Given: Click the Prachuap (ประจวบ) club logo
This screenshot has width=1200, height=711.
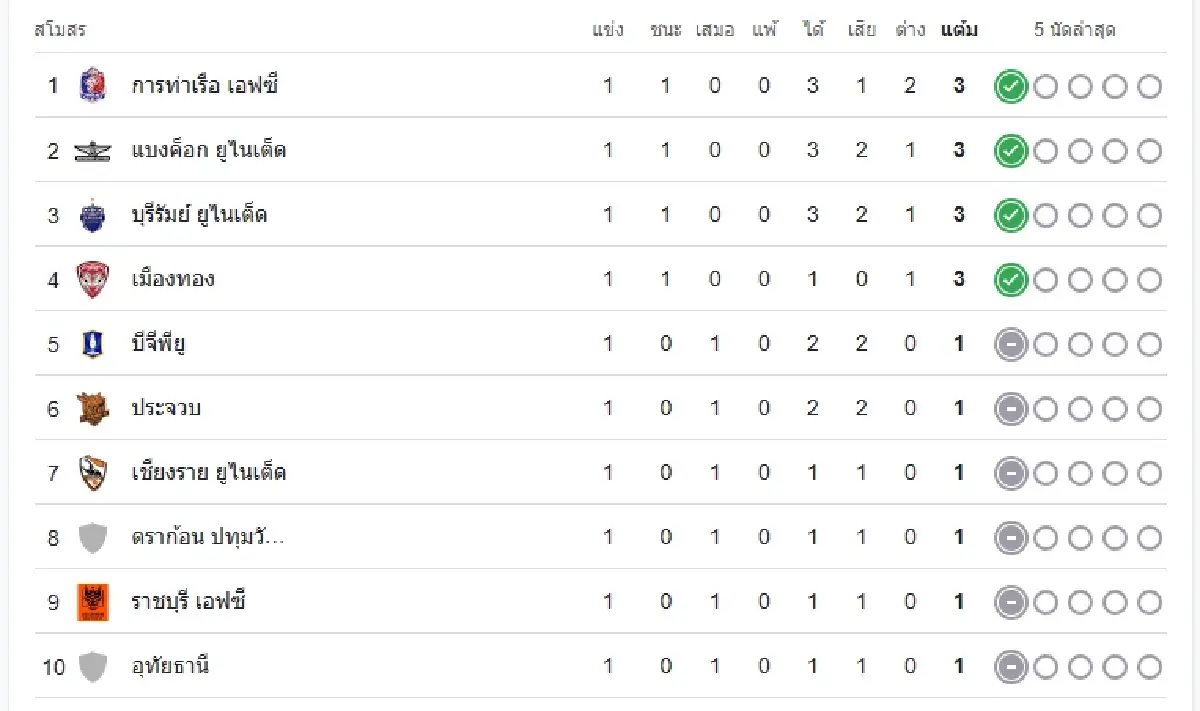Looking at the screenshot, I should (x=92, y=408).
